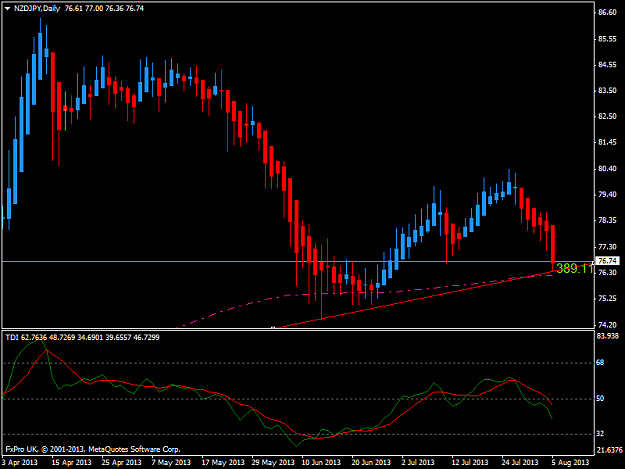Screen dimensions: 625x469
Task: Click the current price label 76.74
Action: (x=607, y=261)
